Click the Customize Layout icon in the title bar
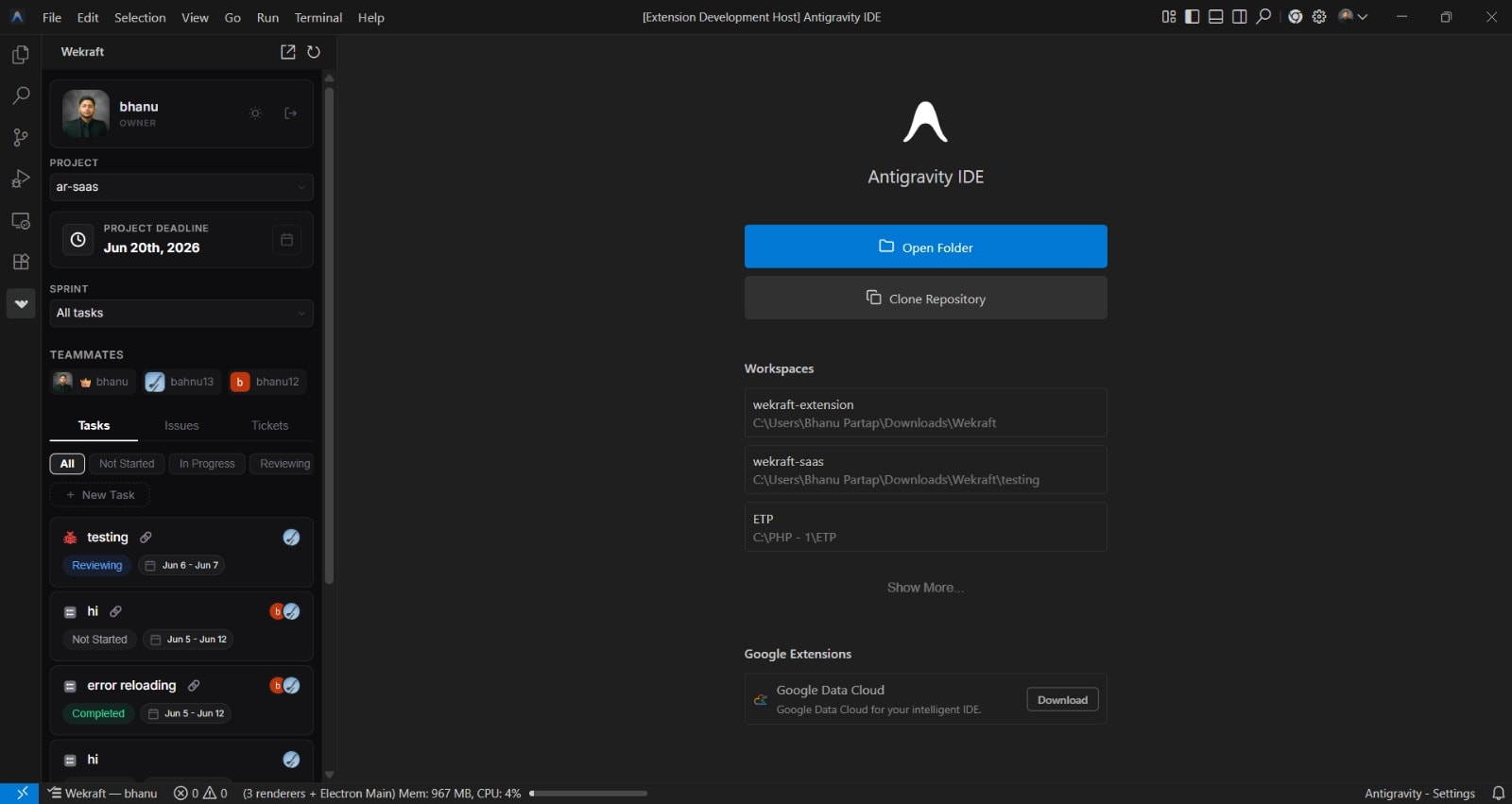Screen dimensions: 1512x804 (x=1169, y=17)
